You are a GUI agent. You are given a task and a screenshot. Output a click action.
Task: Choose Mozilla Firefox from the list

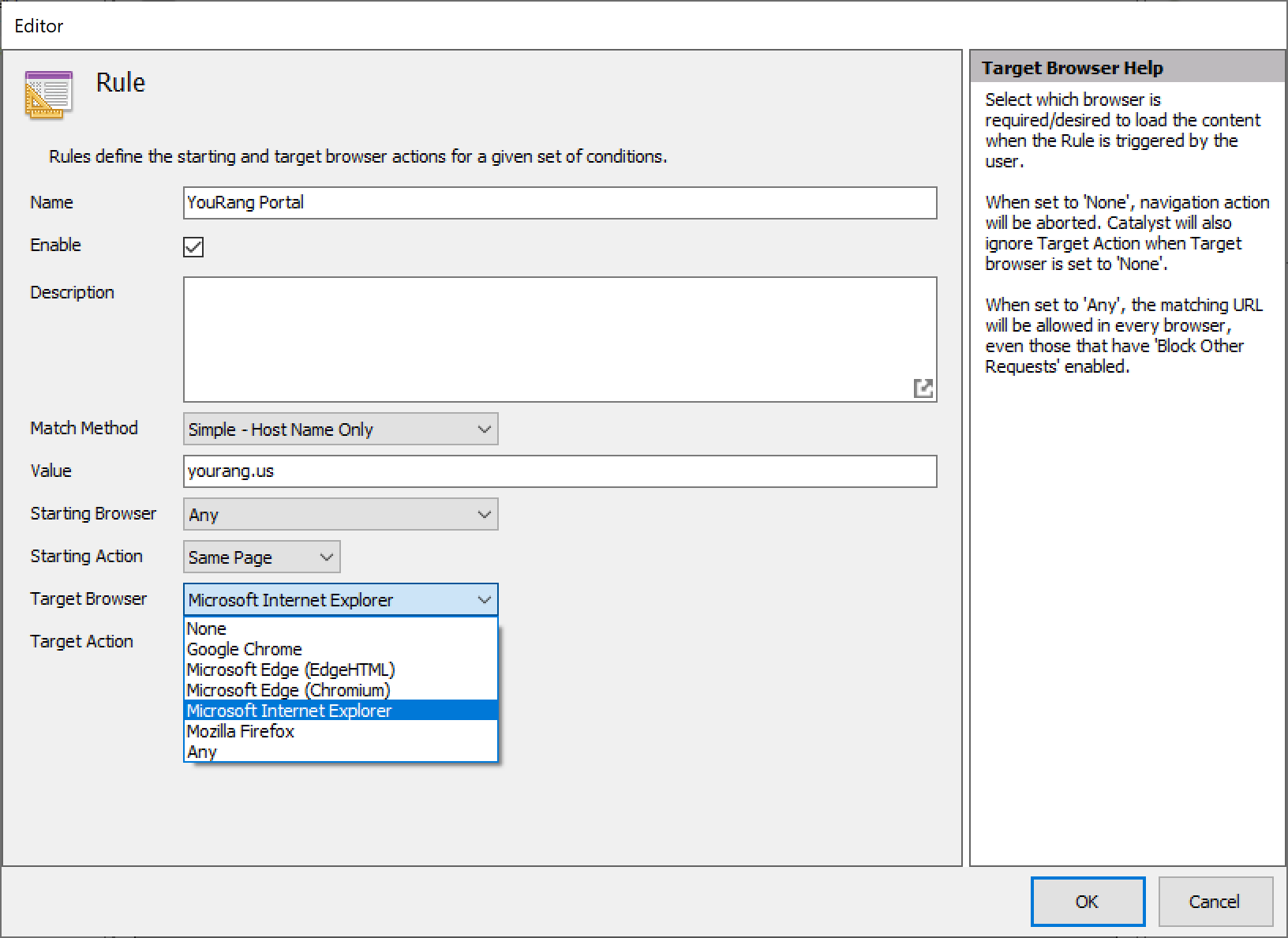(x=240, y=731)
